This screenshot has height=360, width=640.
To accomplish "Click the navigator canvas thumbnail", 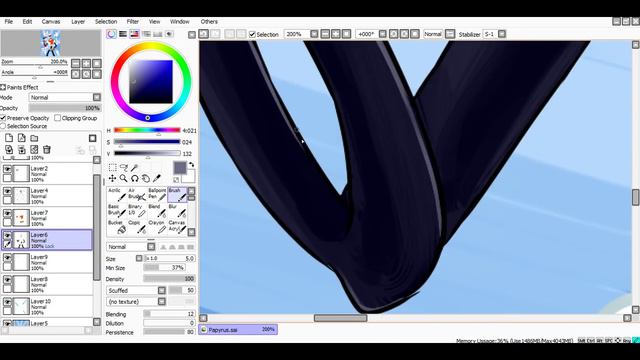I will pos(51,43).
